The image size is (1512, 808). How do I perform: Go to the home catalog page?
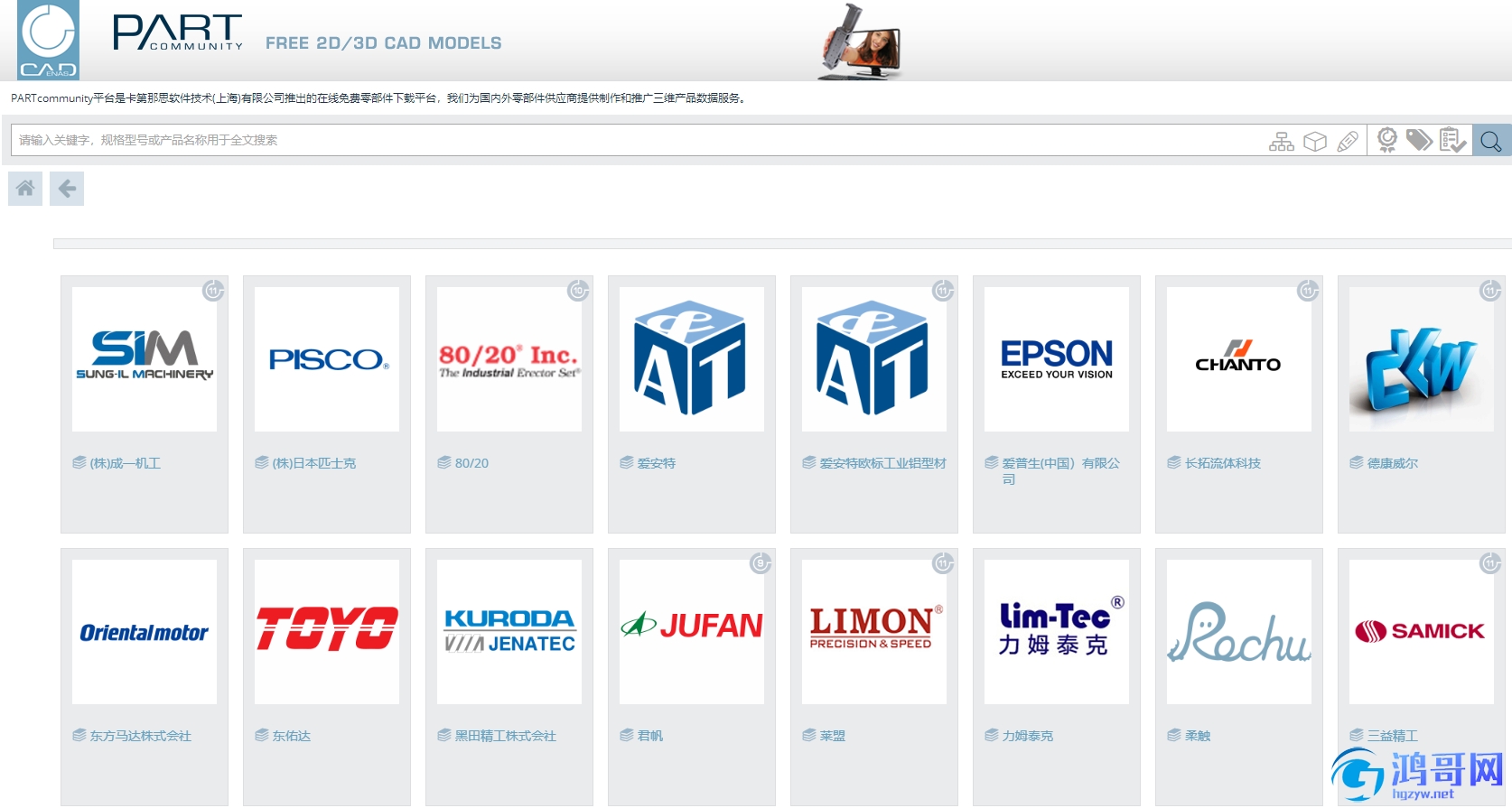click(x=25, y=189)
